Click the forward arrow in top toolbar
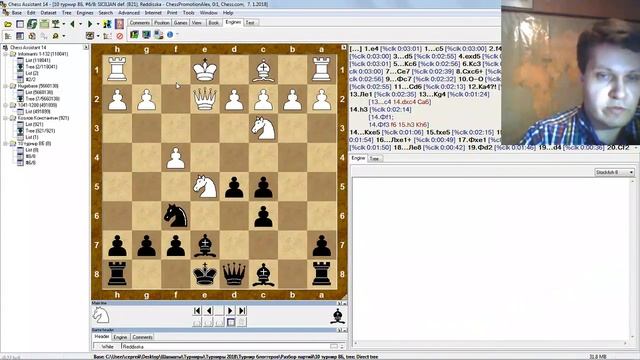The height and width of the screenshot is (360, 640). coord(90,24)
